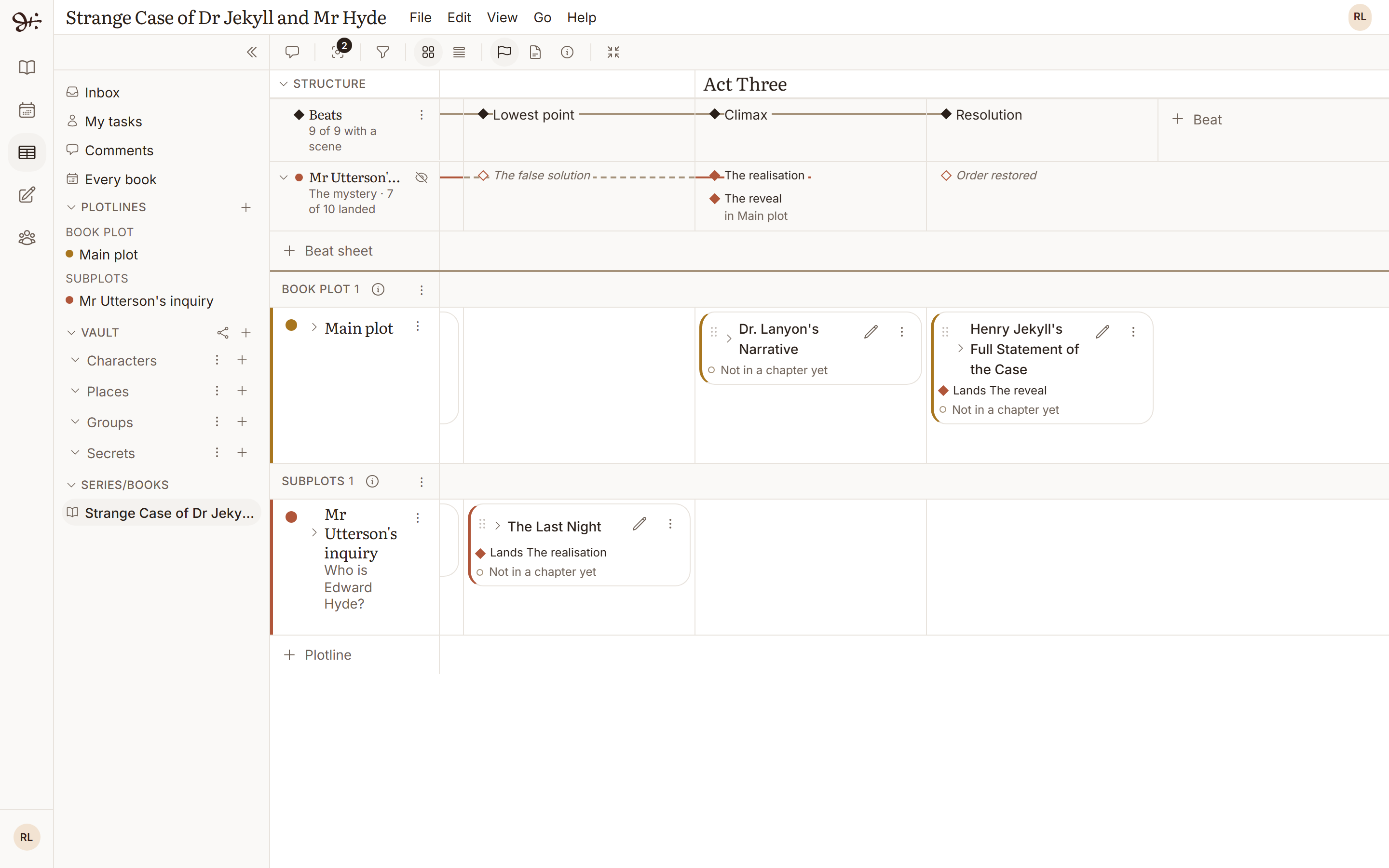Select the Climax beat marker

[x=715, y=114]
